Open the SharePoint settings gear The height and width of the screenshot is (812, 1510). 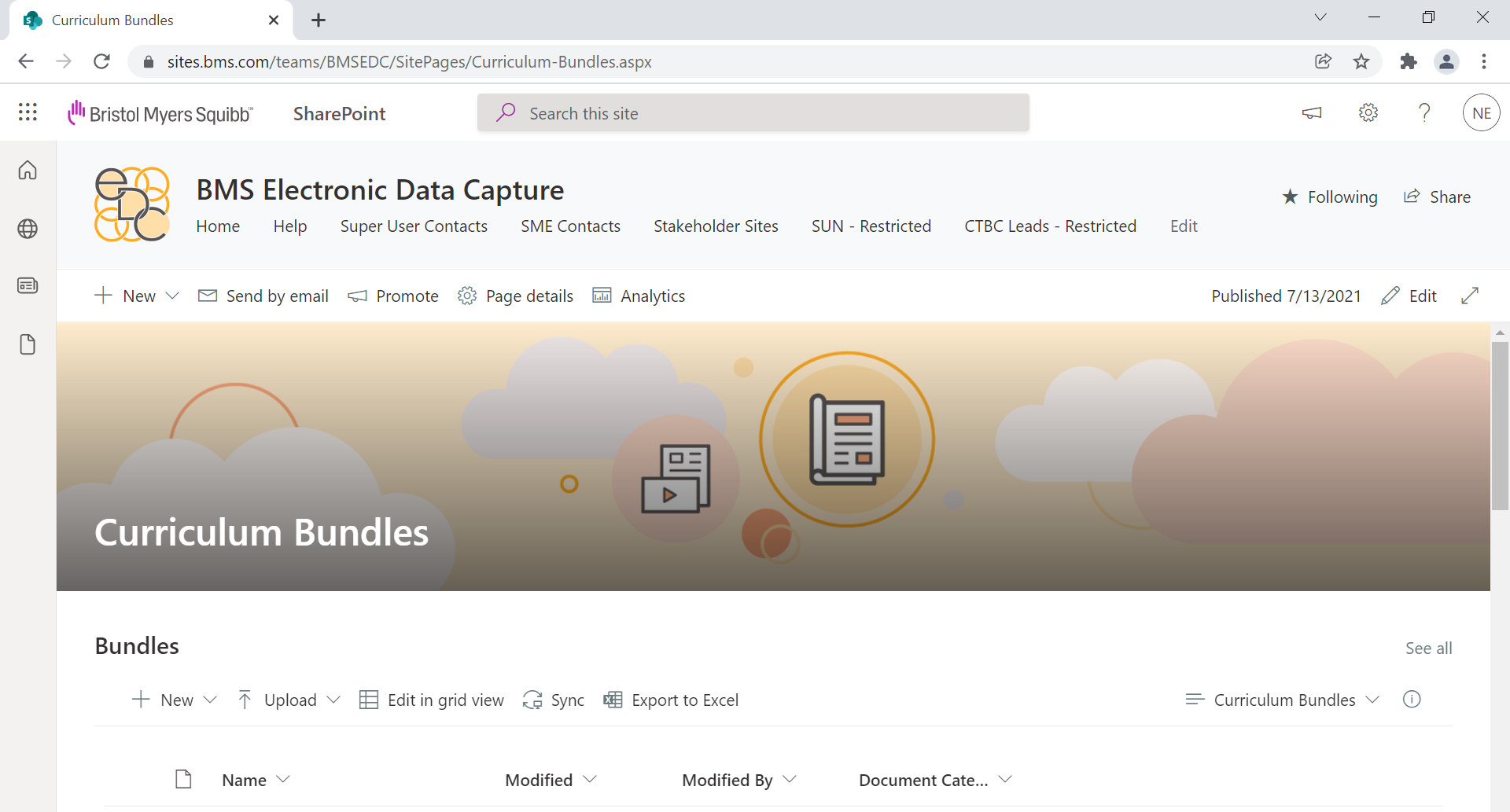click(x=1368, y=113)
